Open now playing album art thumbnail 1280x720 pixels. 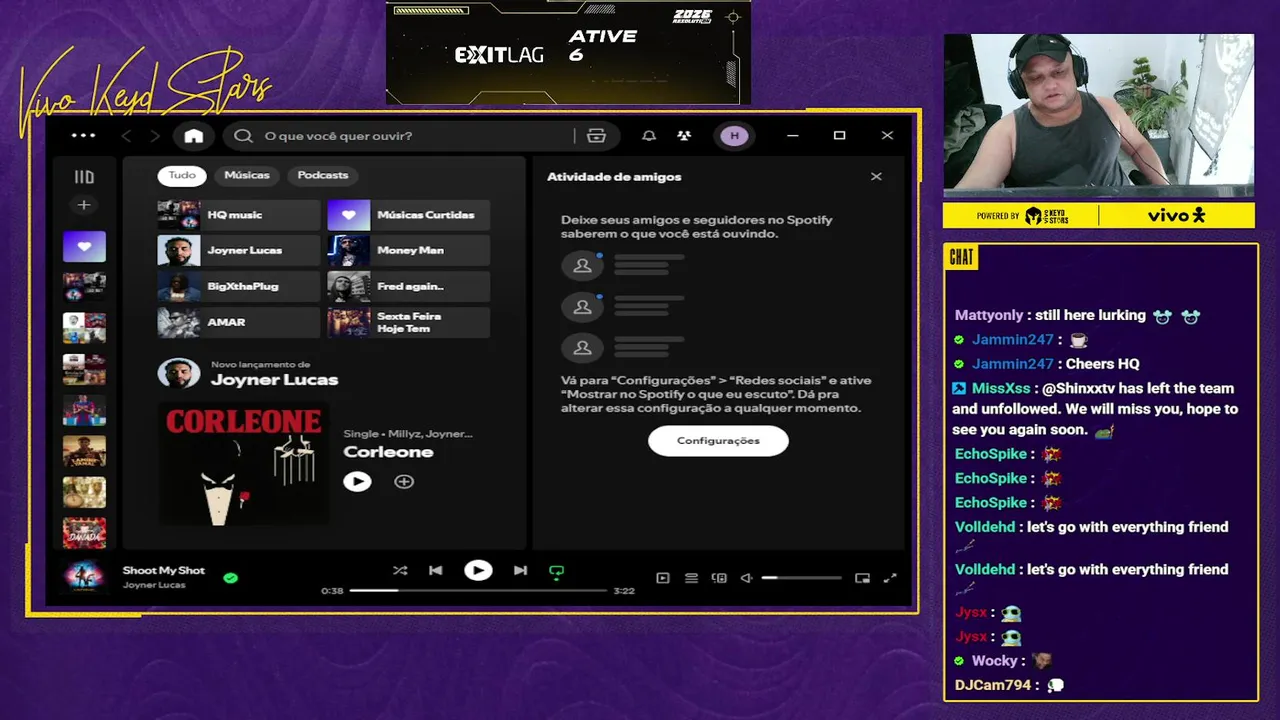pyautogui.click(x=84, y=577)
